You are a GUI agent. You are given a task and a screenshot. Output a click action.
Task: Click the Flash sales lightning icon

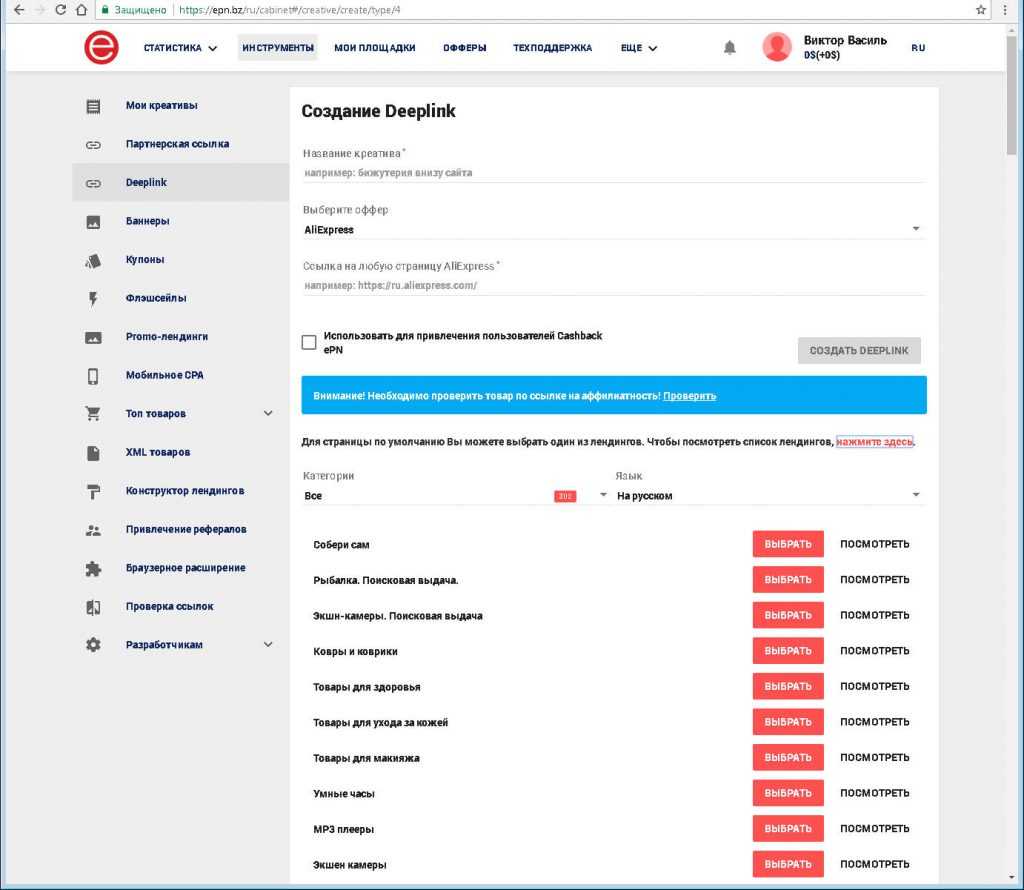pyautogui.click(x=93, y=298)
